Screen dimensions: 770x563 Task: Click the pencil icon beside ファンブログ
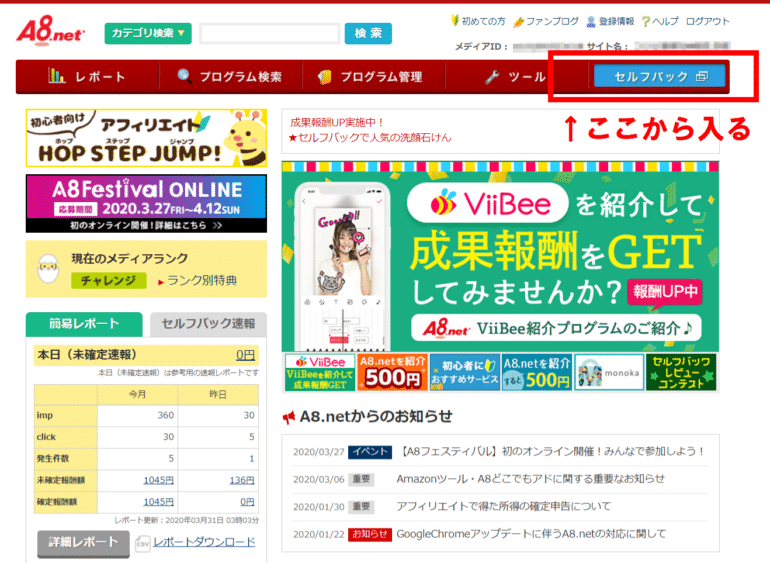coord(518,22)
